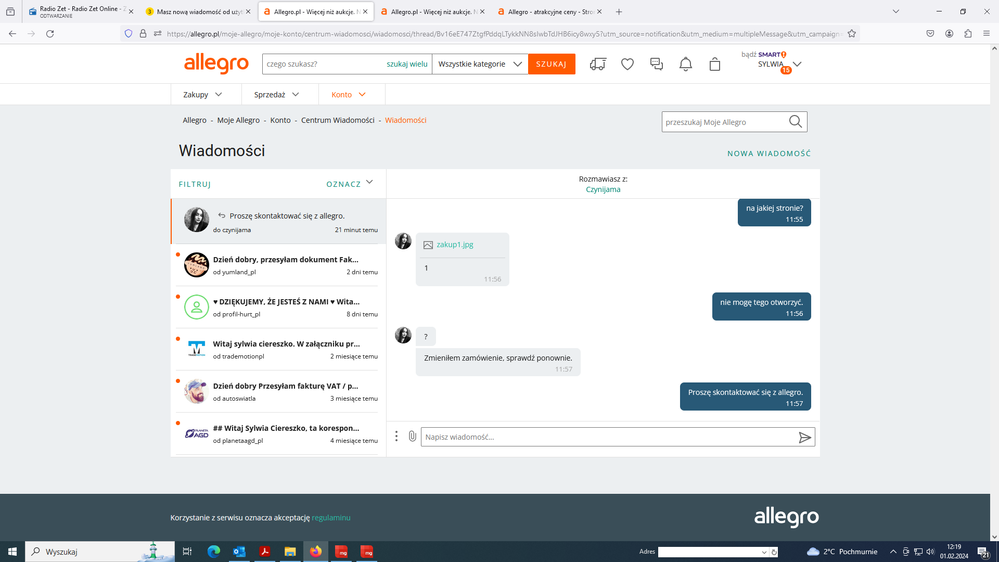Viewport: 999px width, 562px height.
Task: Close the Radio Zet tab
Action: coord(131,11)
